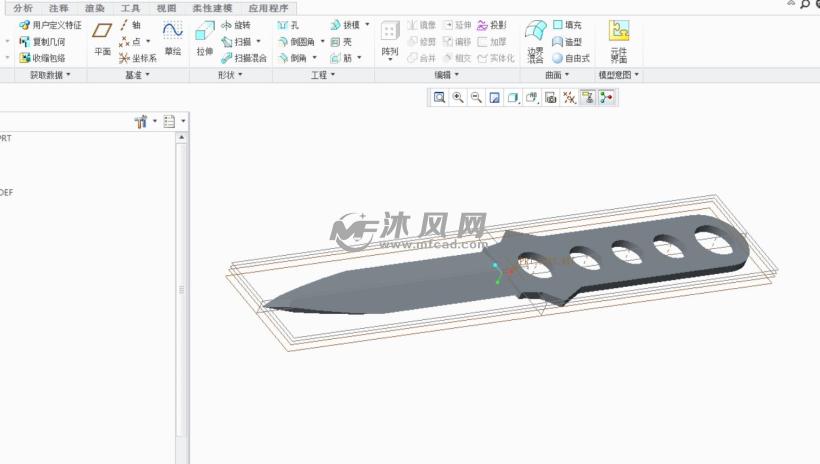Switch to the 视图 tab
Screen dimensions: 820x464
coord(166,8)
